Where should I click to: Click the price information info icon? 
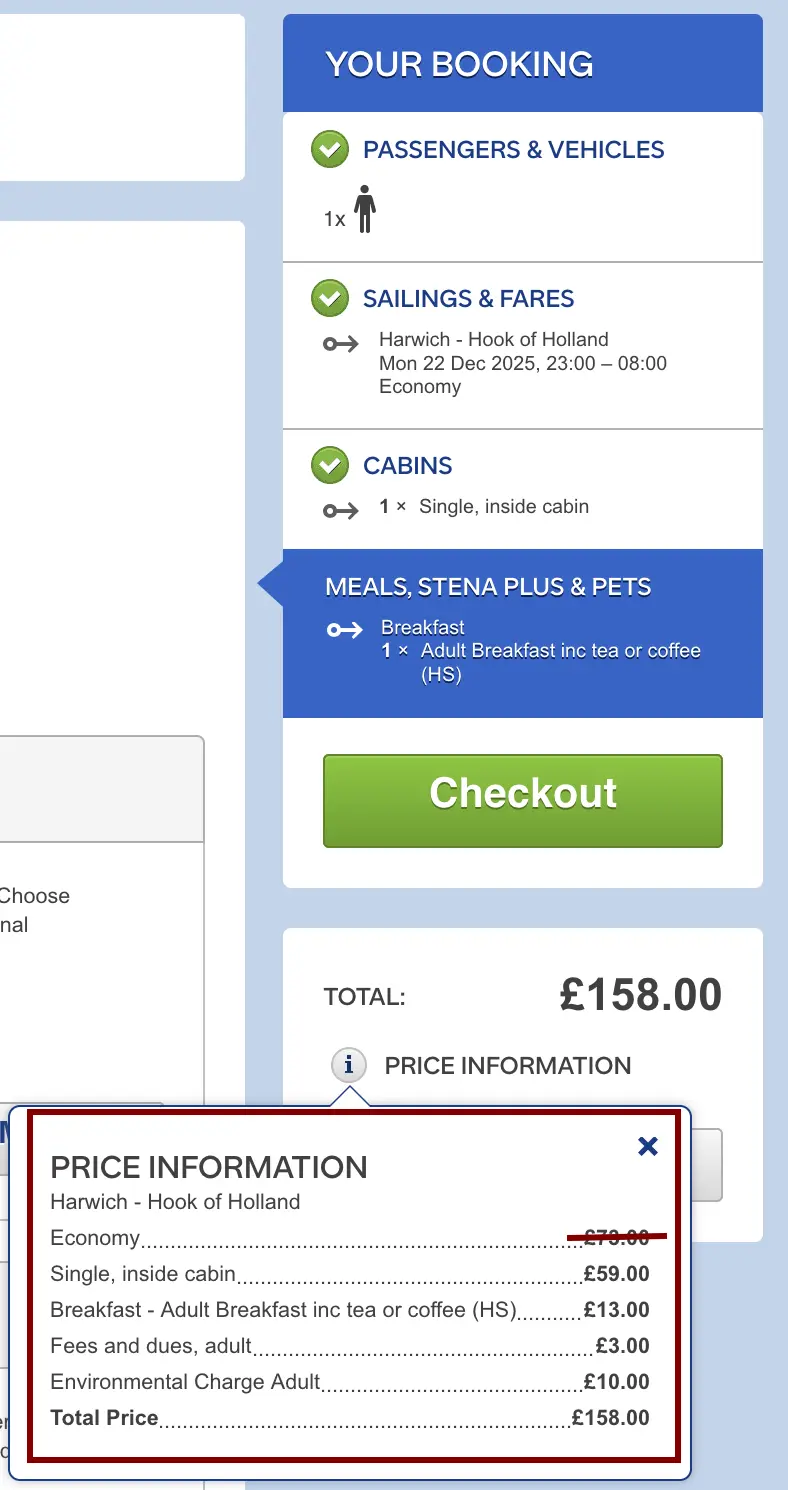348,1066
